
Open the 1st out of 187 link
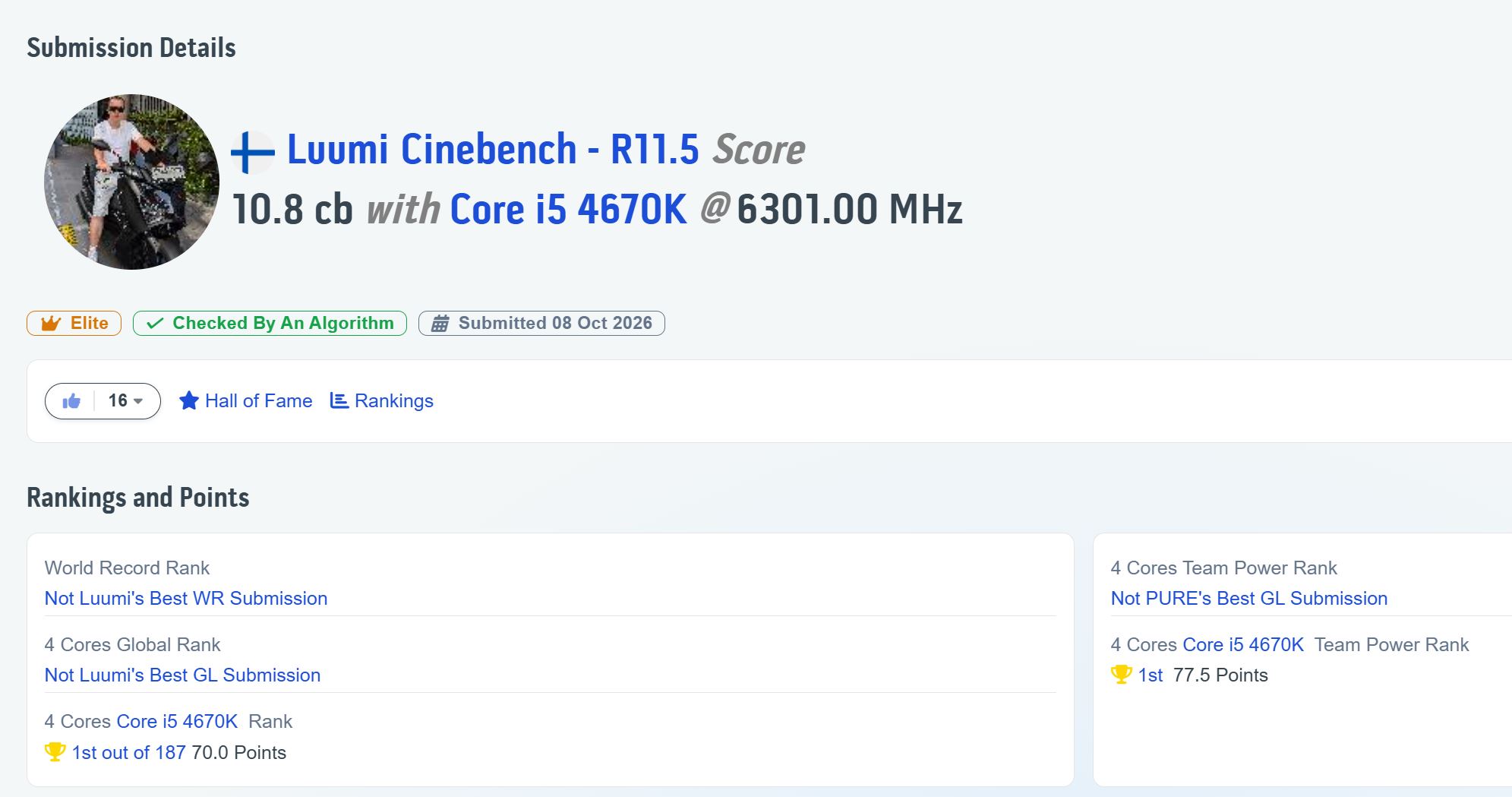point(128,753)
